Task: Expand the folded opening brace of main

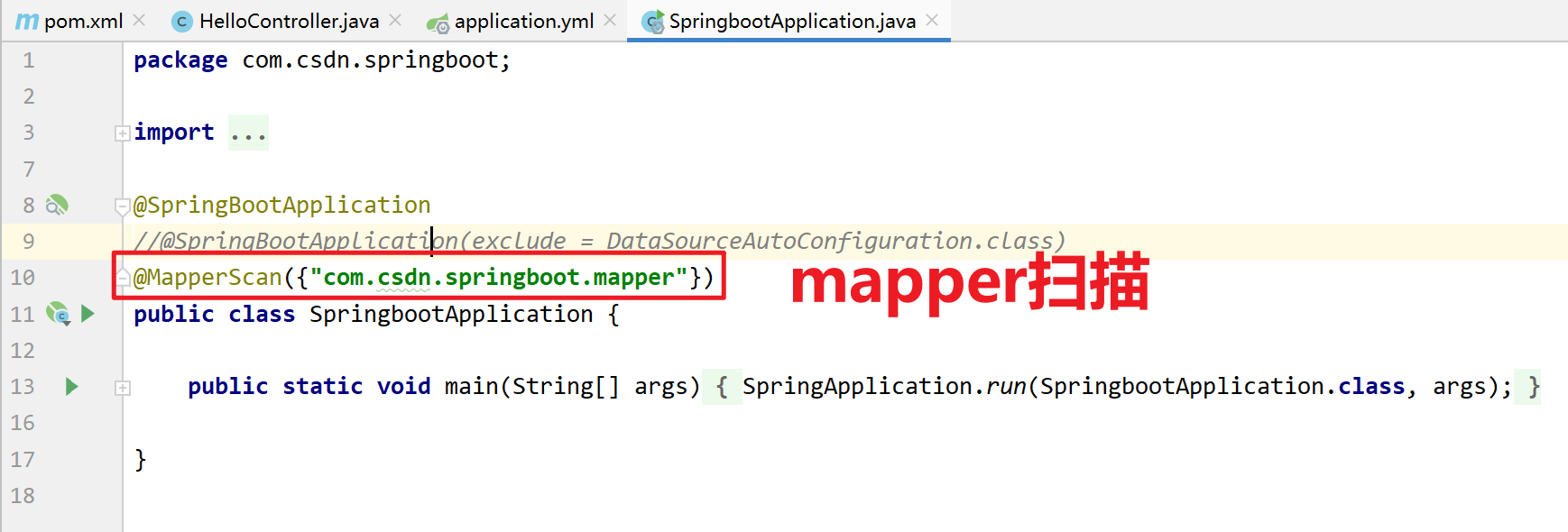Action: click(722, 387)
